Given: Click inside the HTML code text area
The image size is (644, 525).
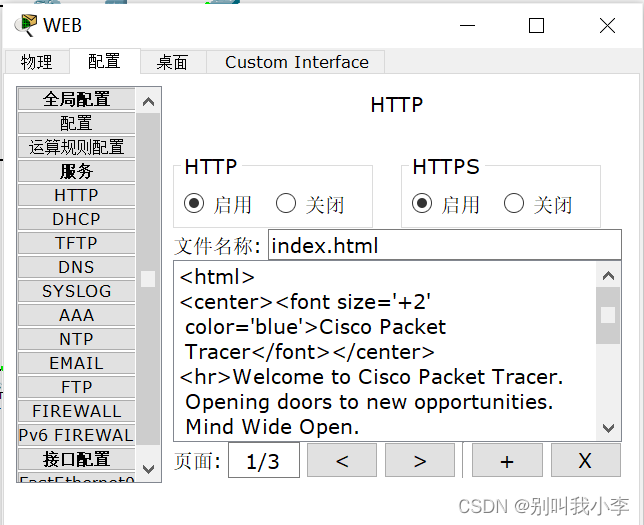Looking at the screenshot, I should (385, 351).
